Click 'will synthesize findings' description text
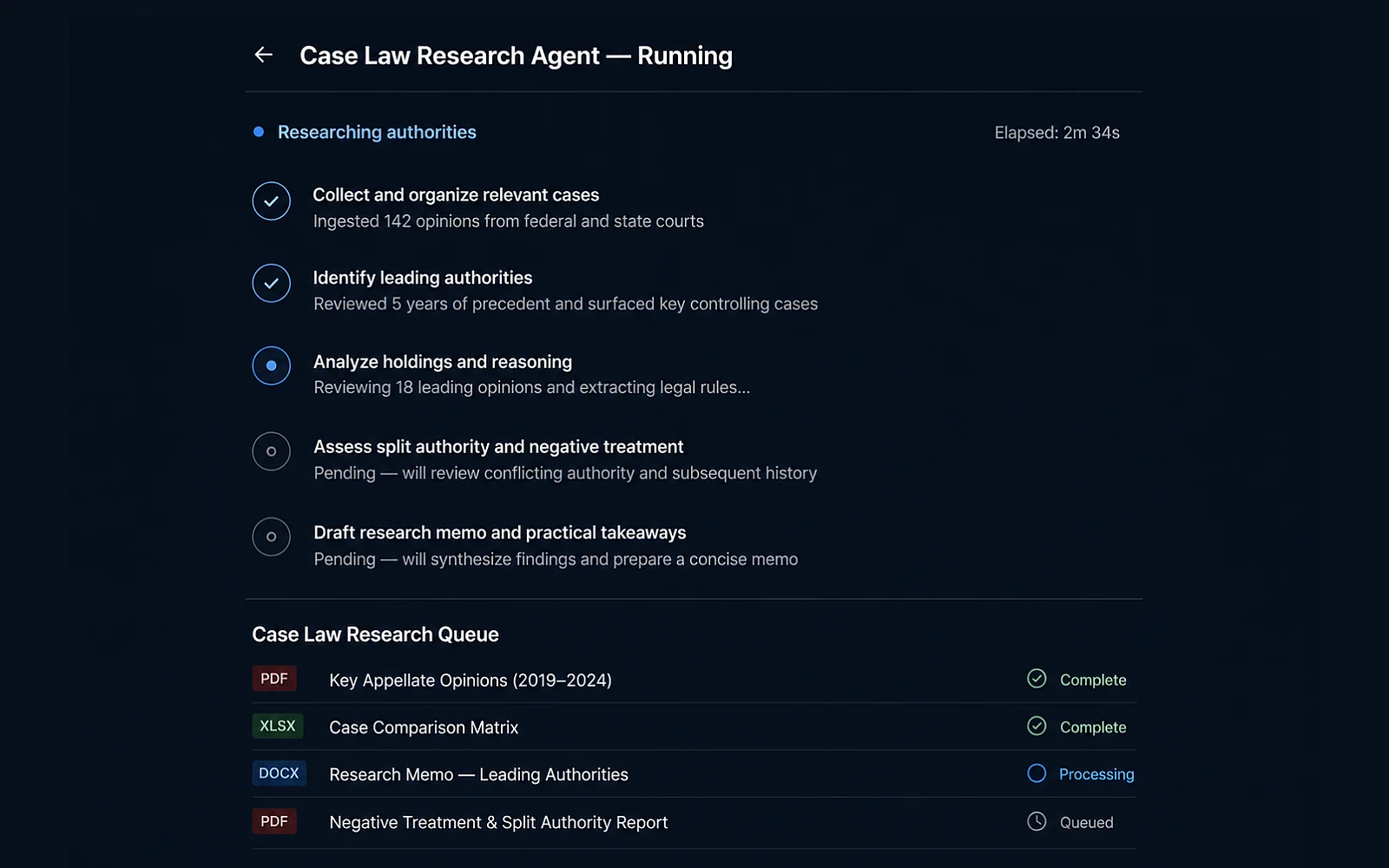Viewport: 1389px width, 868px height. click(x=556, y=559)
